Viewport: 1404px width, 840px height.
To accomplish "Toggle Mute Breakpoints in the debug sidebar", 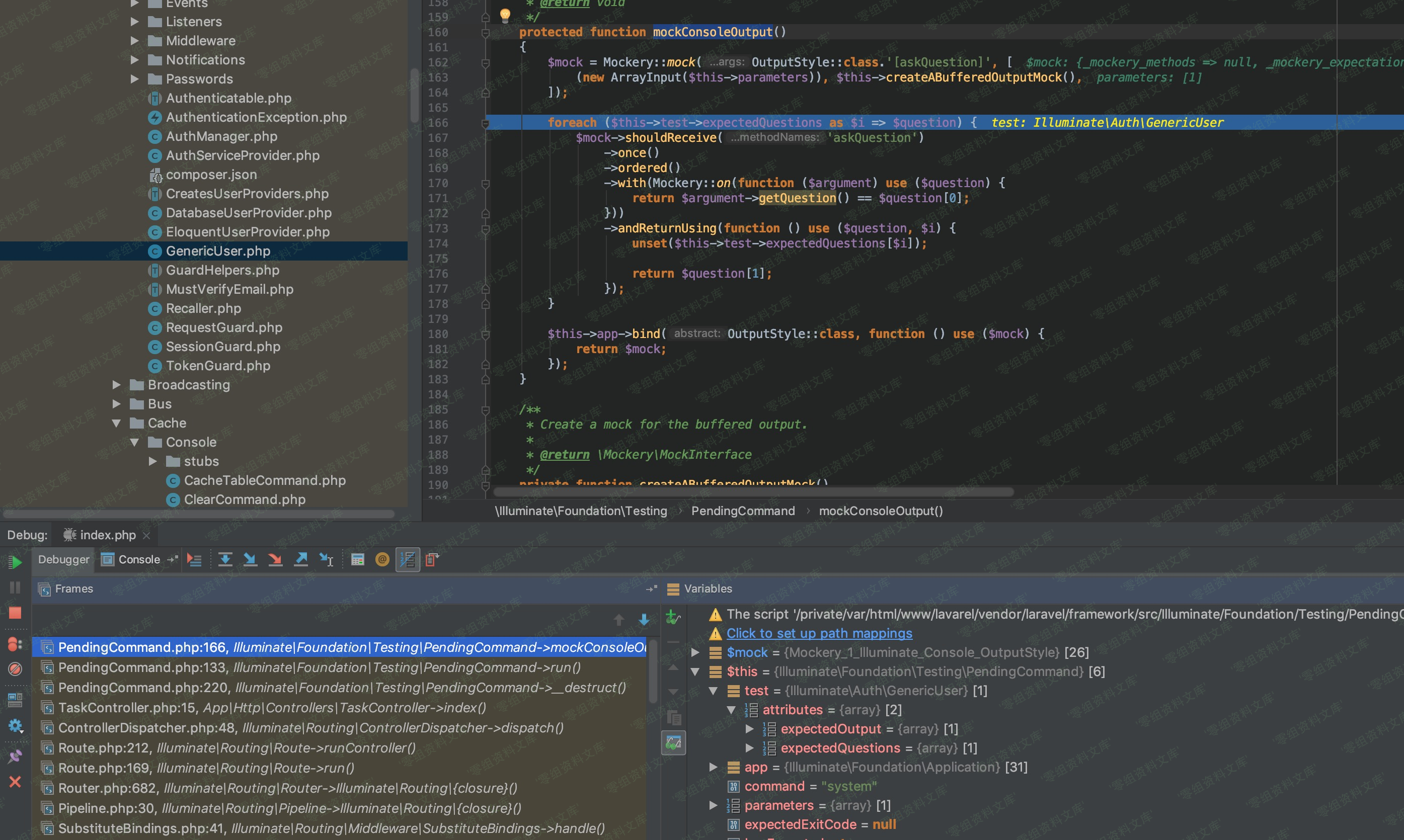I will click(15, 669).
